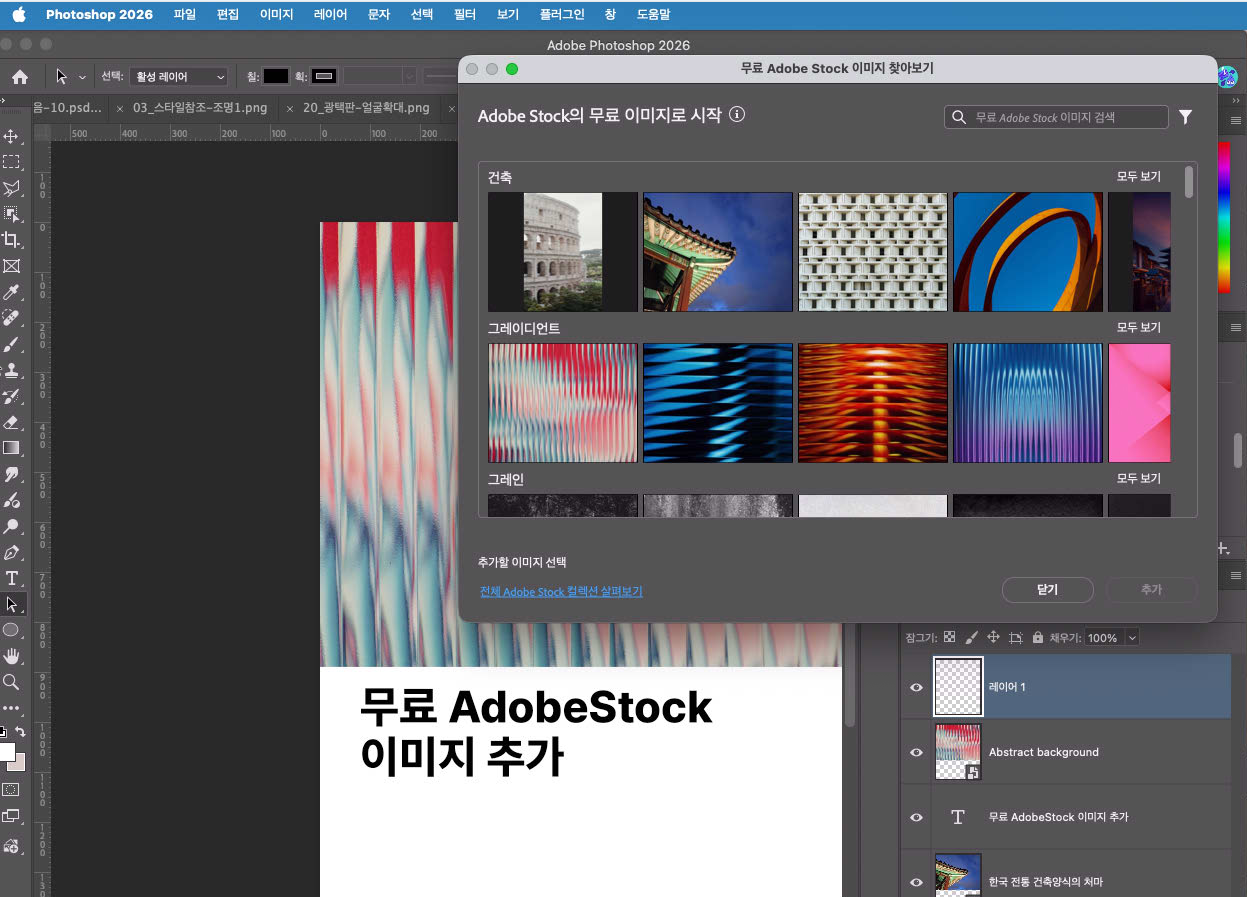Change screen mode in toolbar

click(x=12, y=816)
